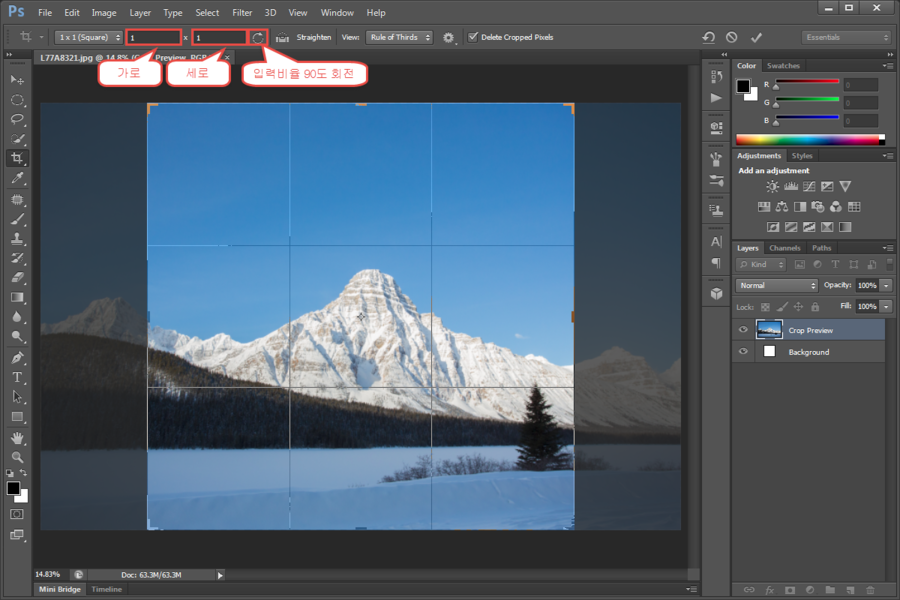Toggle lock image pixels
The height and width of the screenshot is (600, 900).
point(782,307)
